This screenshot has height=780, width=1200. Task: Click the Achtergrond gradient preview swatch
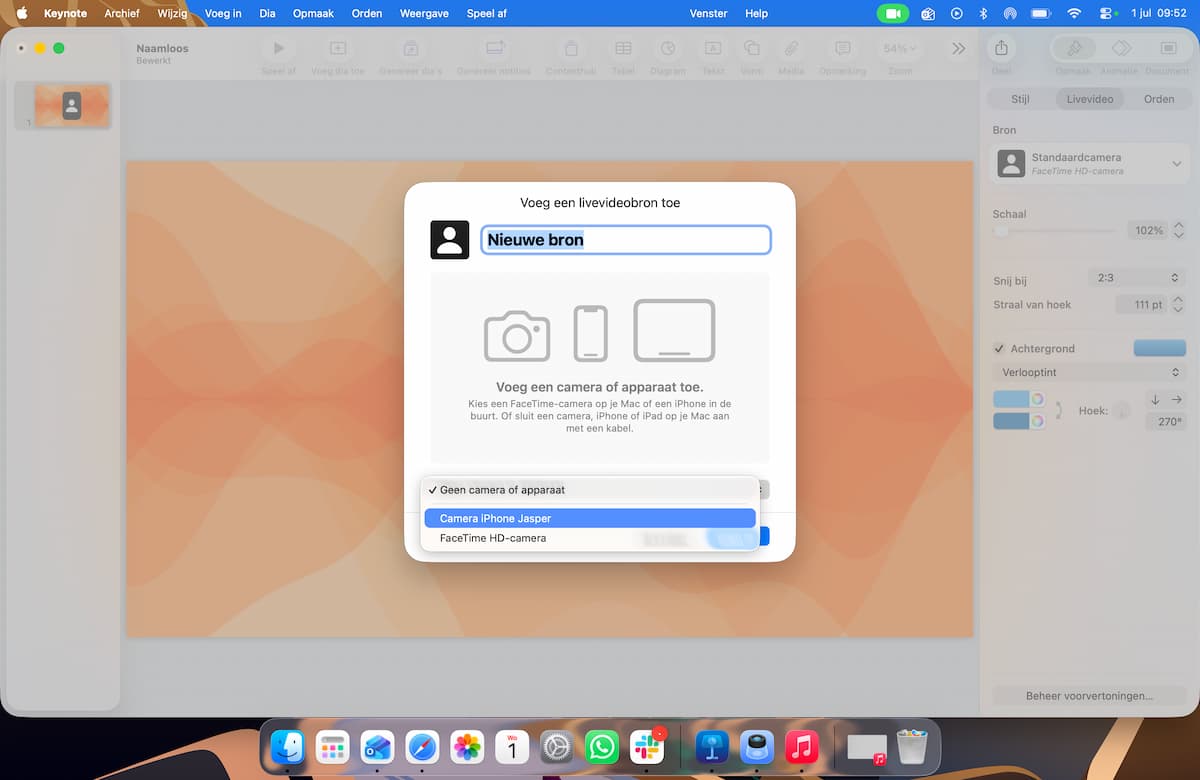(x=1159, y=348)
